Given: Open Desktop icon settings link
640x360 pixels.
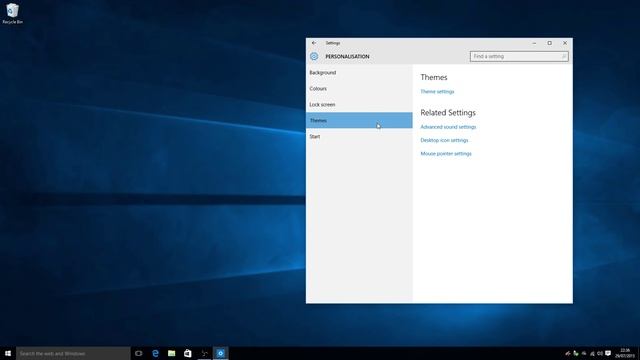Looking at the screenshot, I should [444, 140].
